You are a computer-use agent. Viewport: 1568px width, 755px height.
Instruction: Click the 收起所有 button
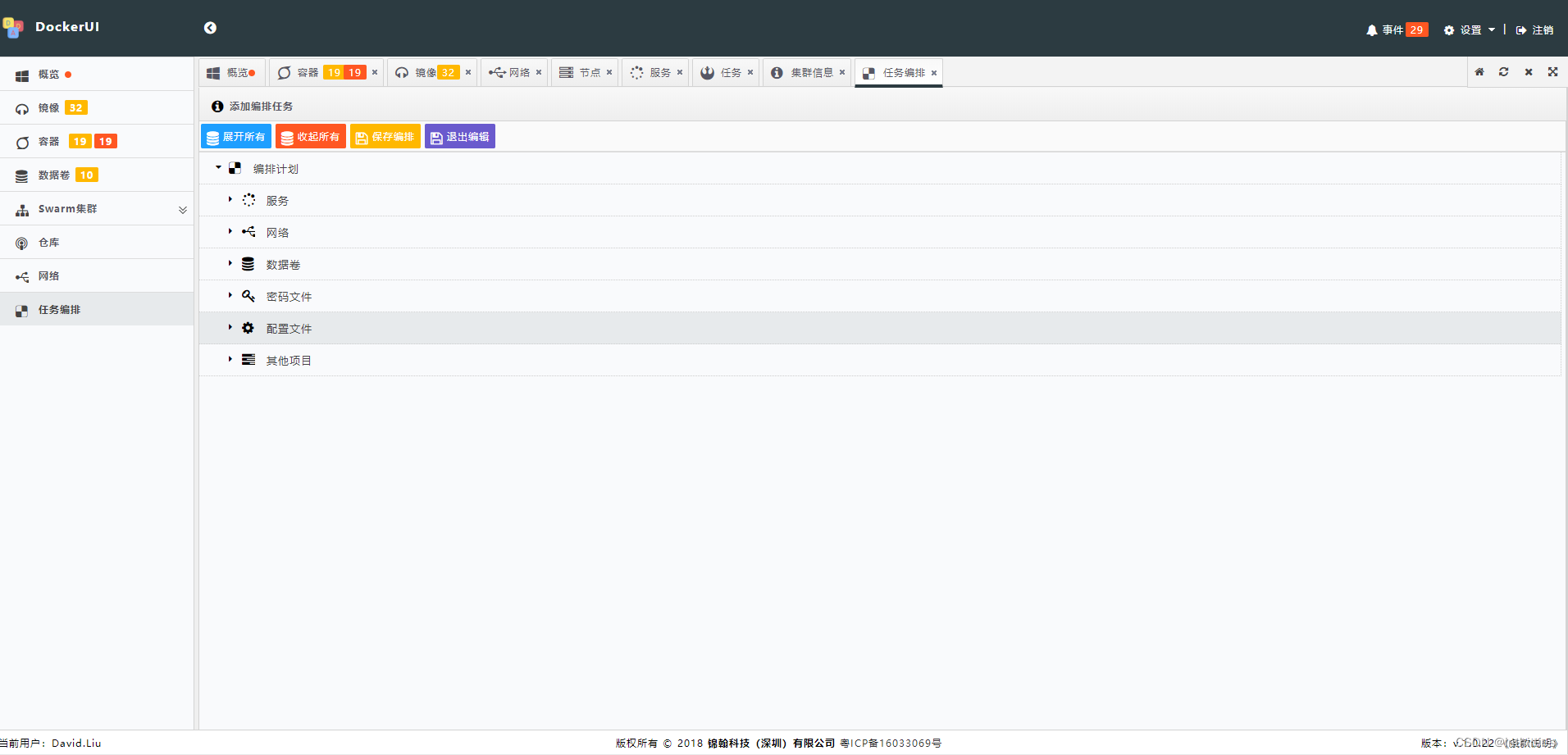[x=311, y=137]
